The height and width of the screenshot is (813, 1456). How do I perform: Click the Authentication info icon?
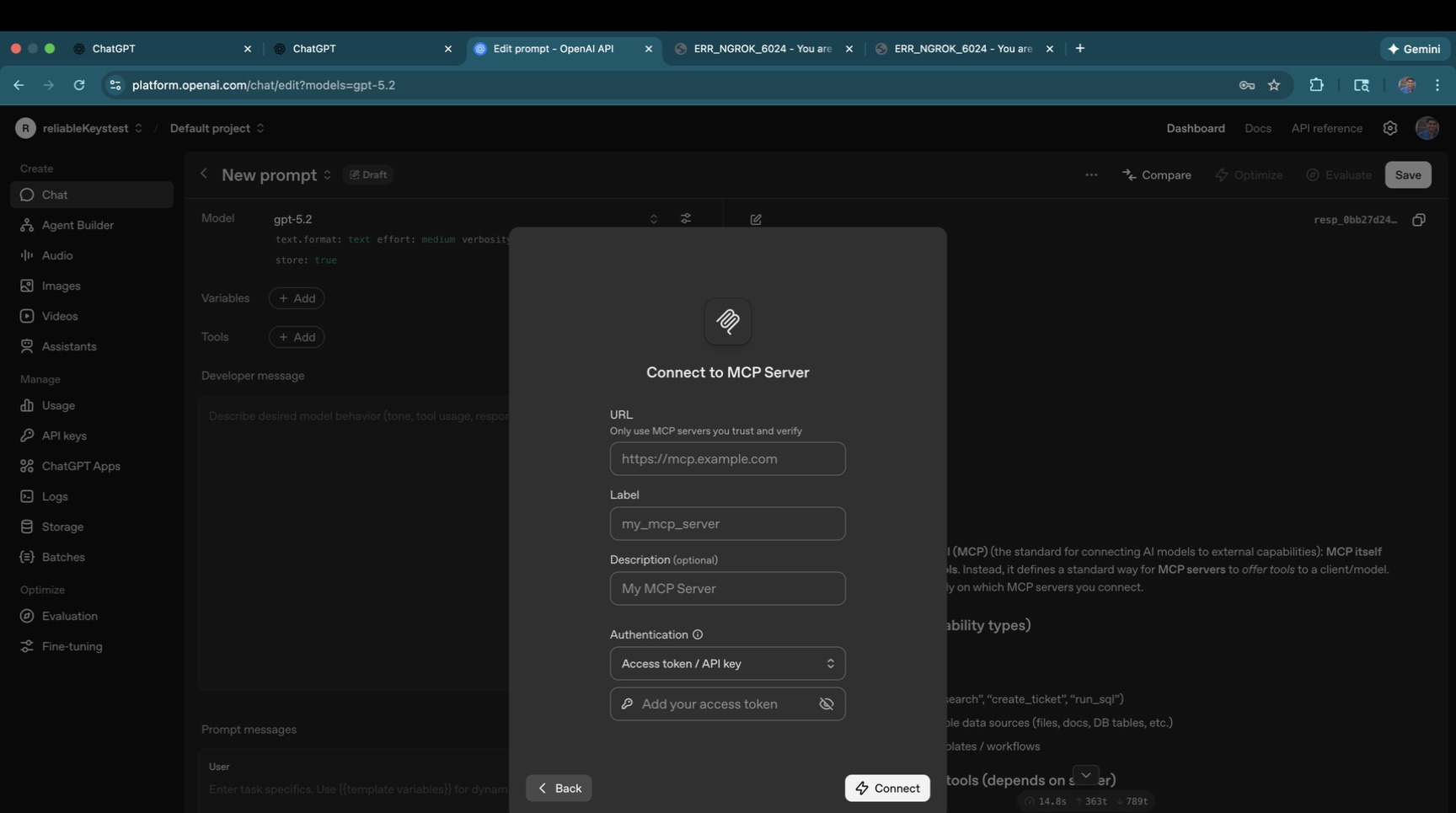698,634
